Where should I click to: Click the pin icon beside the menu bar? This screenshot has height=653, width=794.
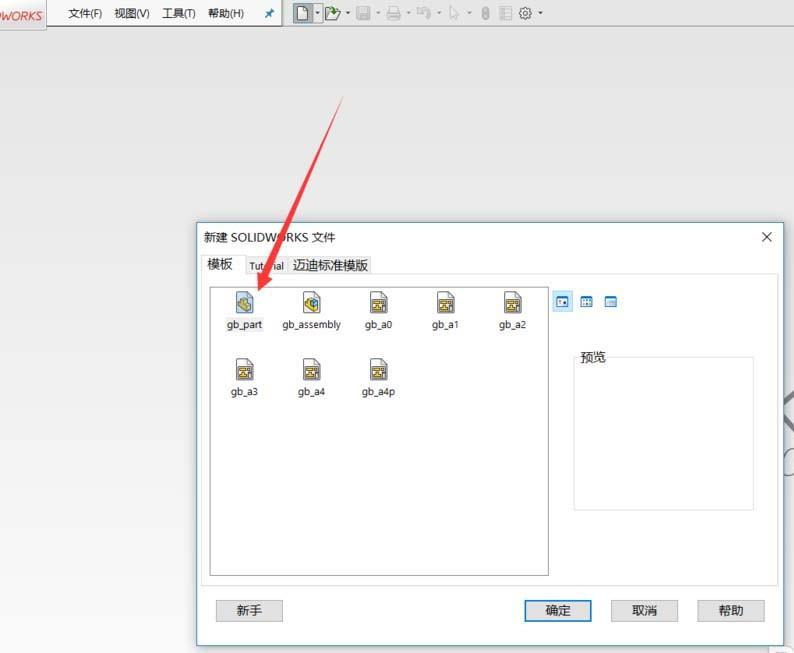(x=269, y=14)
